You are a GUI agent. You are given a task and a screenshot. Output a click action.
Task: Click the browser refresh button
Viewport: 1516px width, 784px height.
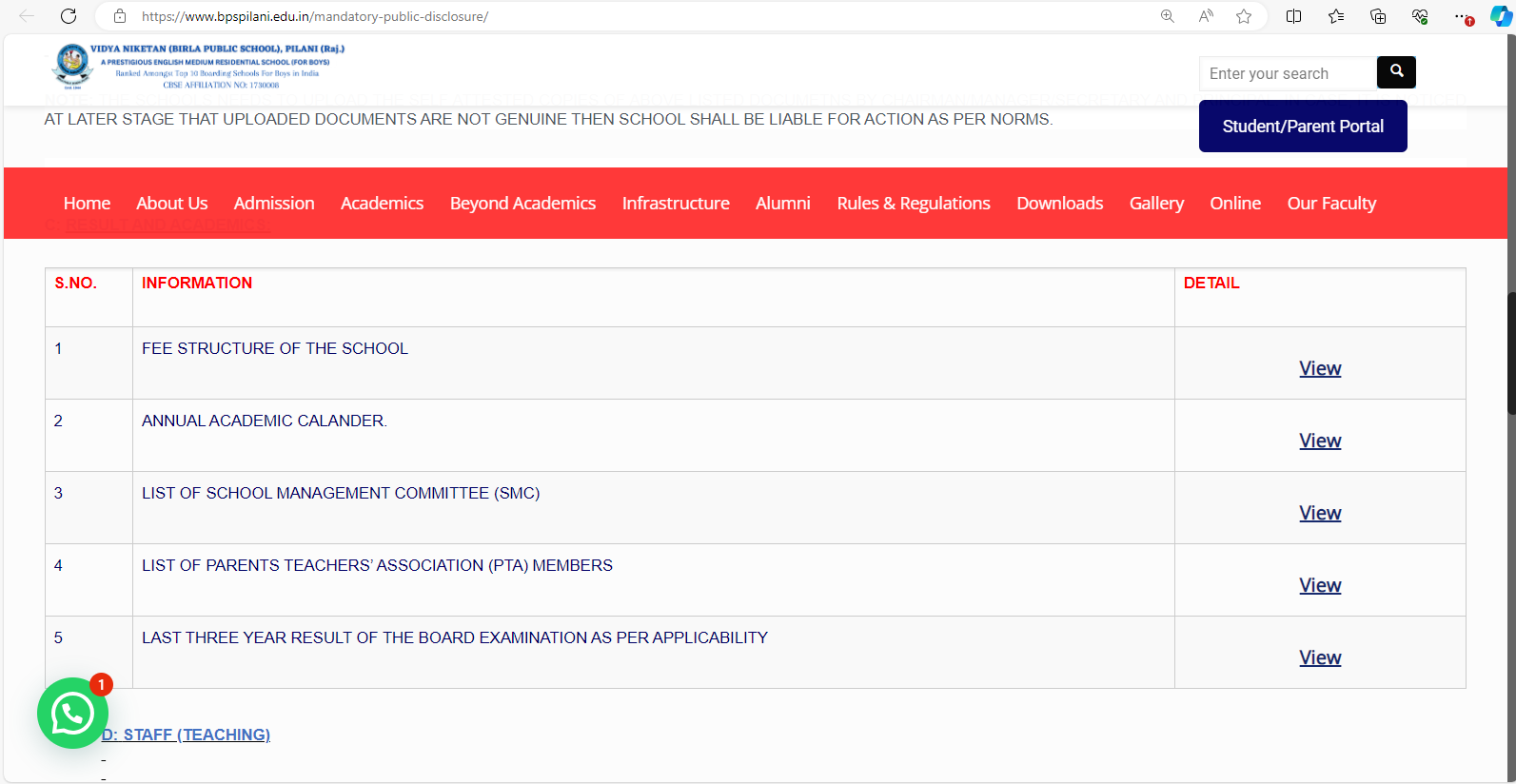tap(69, 16)
